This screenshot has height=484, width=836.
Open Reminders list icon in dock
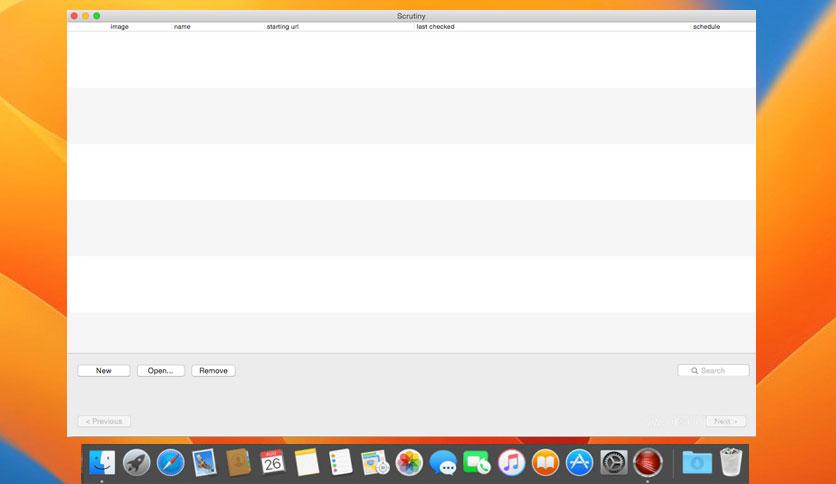tap(341, 462)
